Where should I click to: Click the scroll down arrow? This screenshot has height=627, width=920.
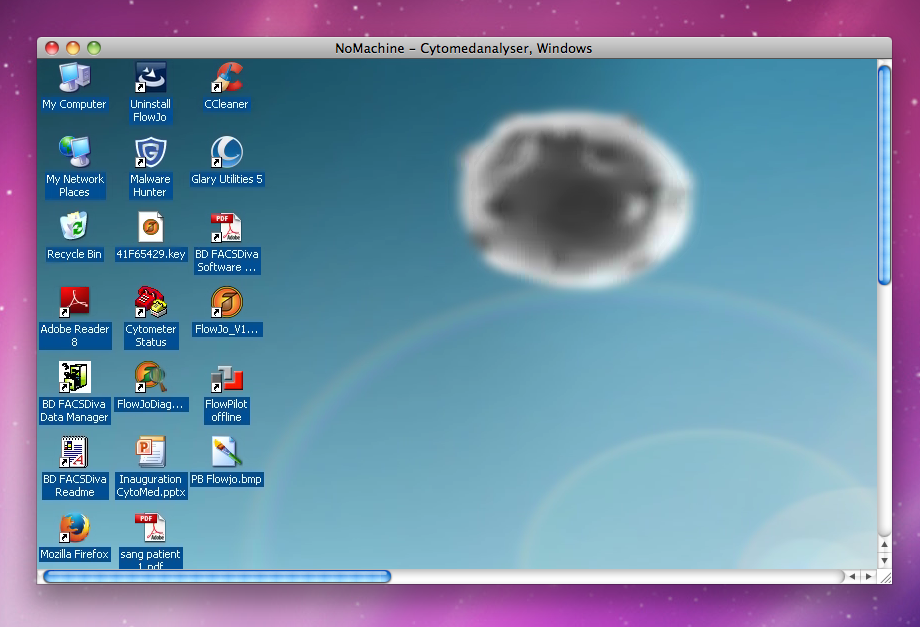tap(884, 561)
